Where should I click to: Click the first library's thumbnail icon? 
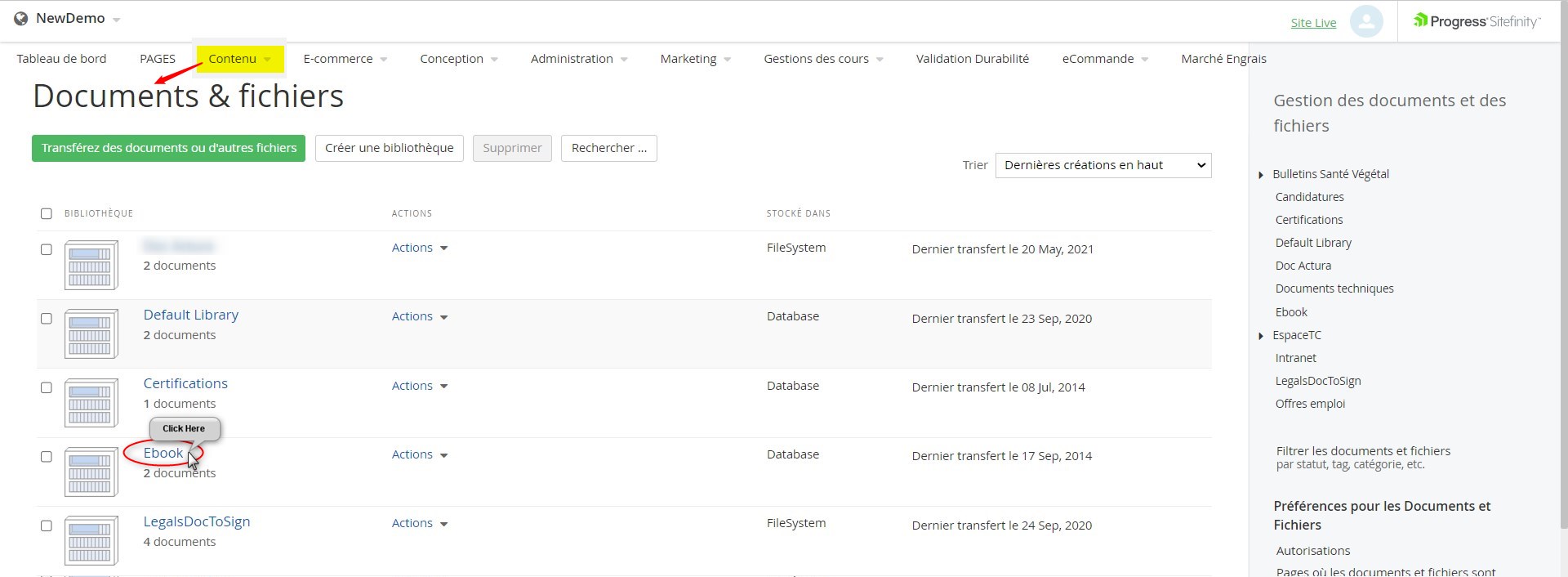(91, 265)
